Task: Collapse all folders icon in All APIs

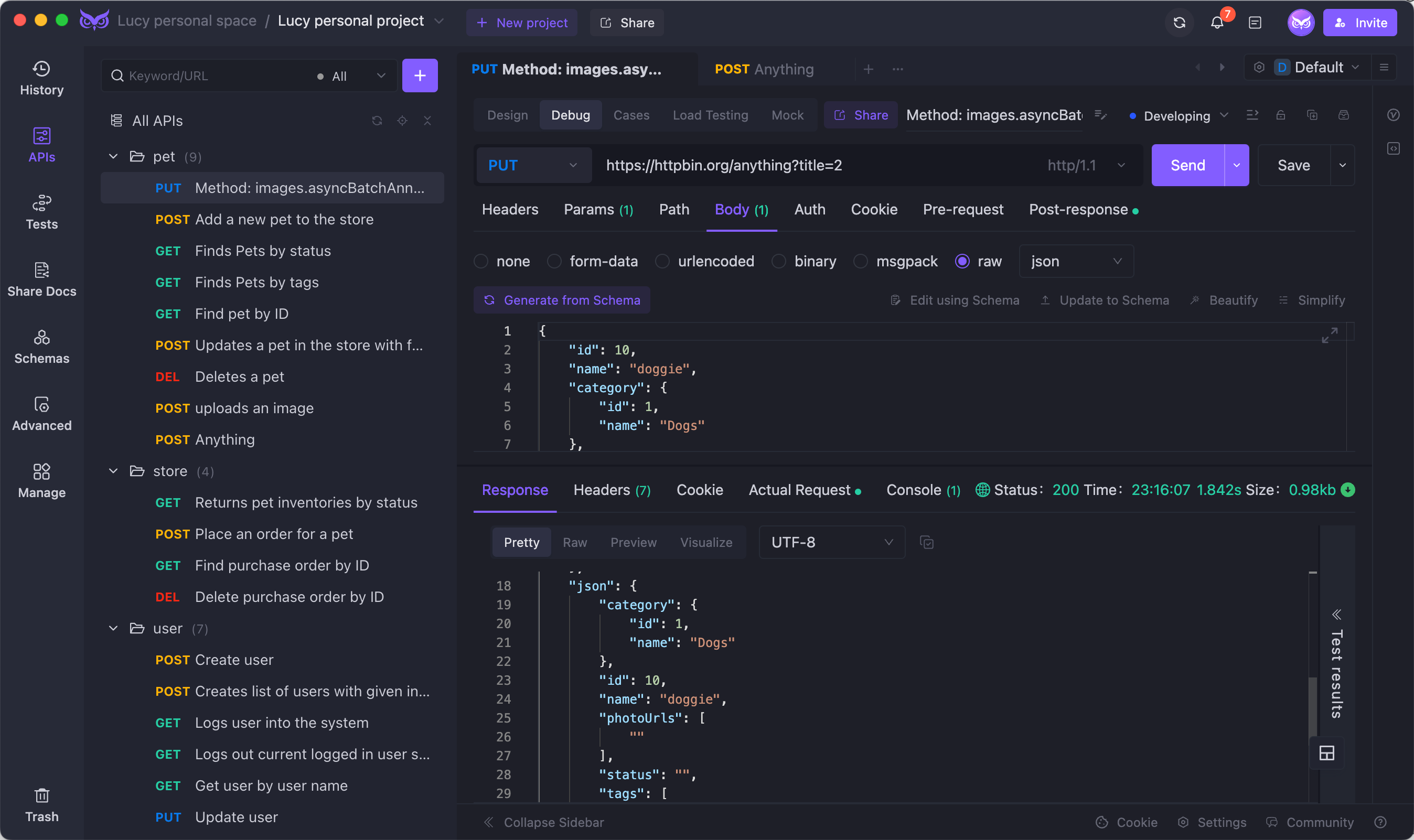Action: [x=427, y=121]
